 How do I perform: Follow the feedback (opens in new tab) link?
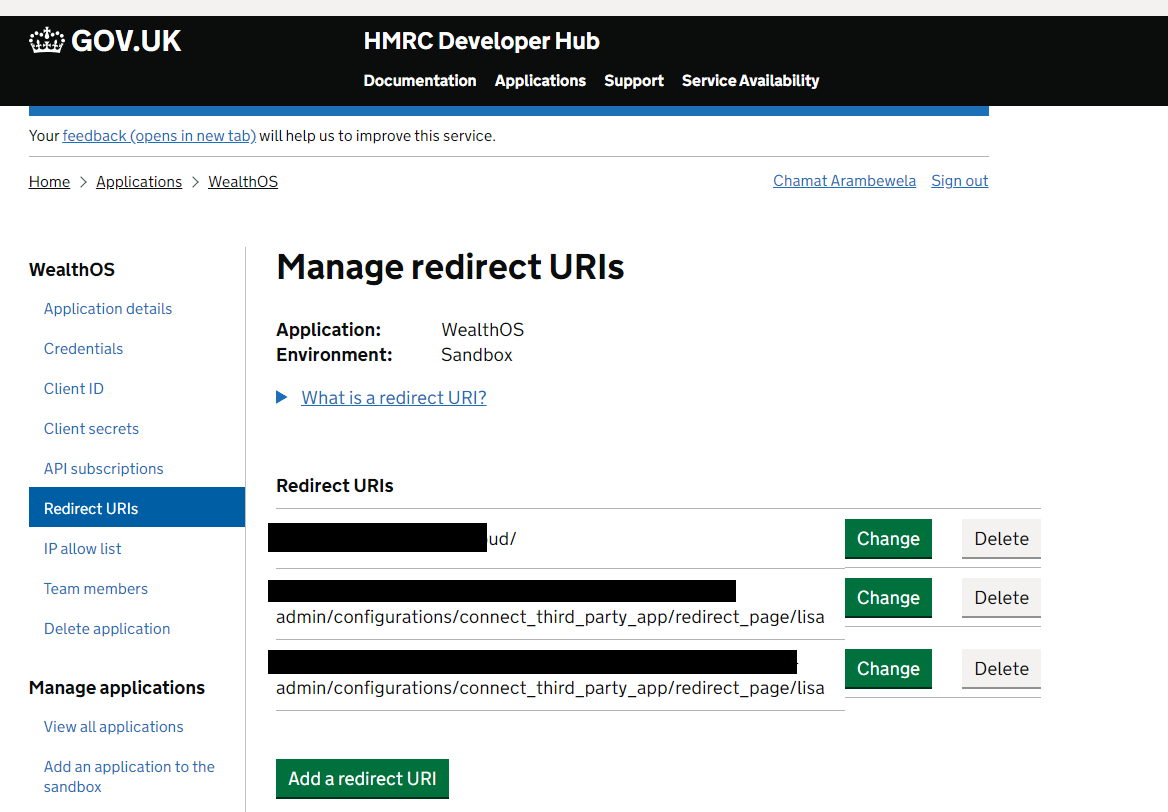(159, 136)
